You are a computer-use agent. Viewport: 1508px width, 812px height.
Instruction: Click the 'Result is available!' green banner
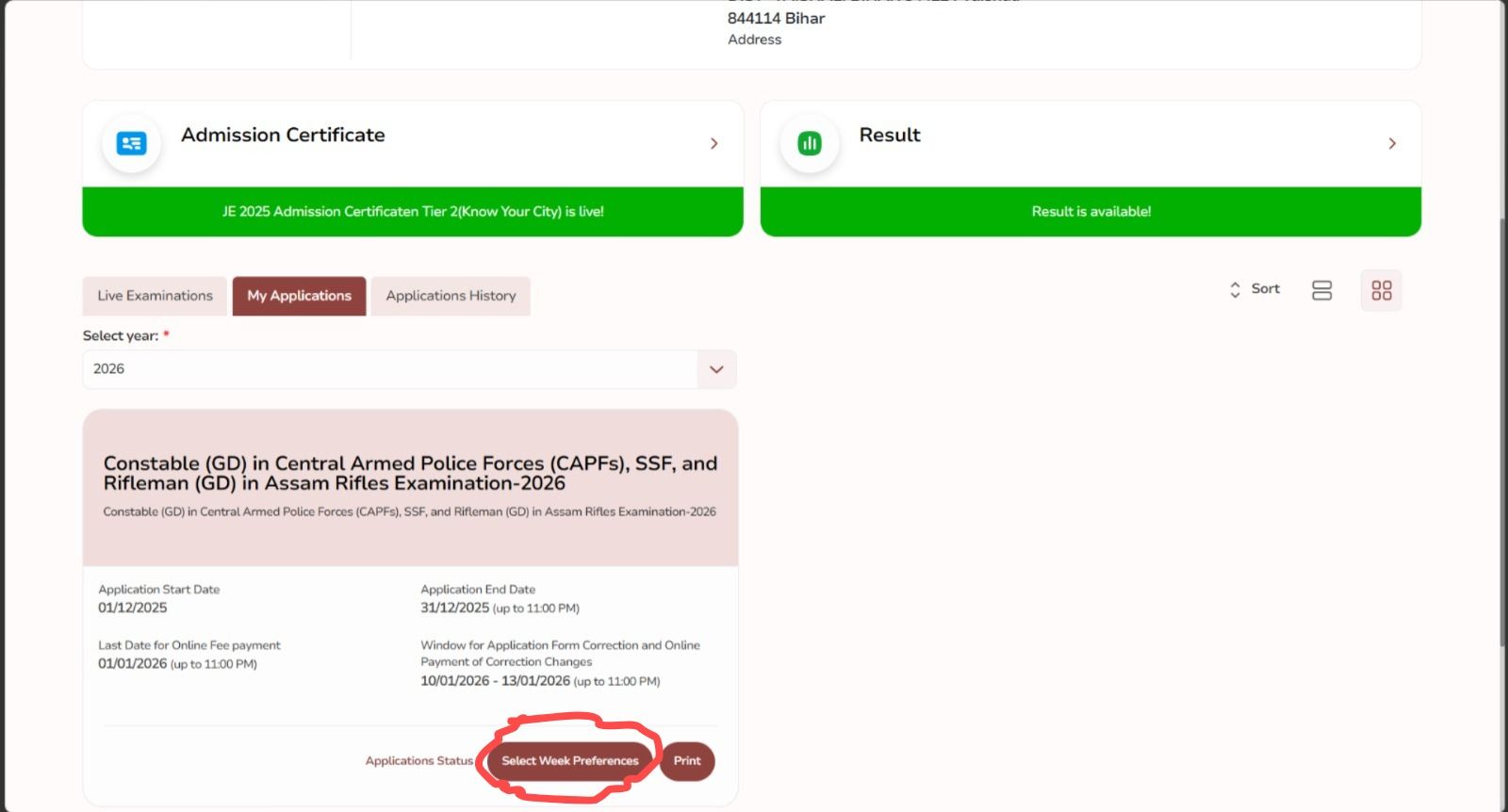click(1090, 212)
